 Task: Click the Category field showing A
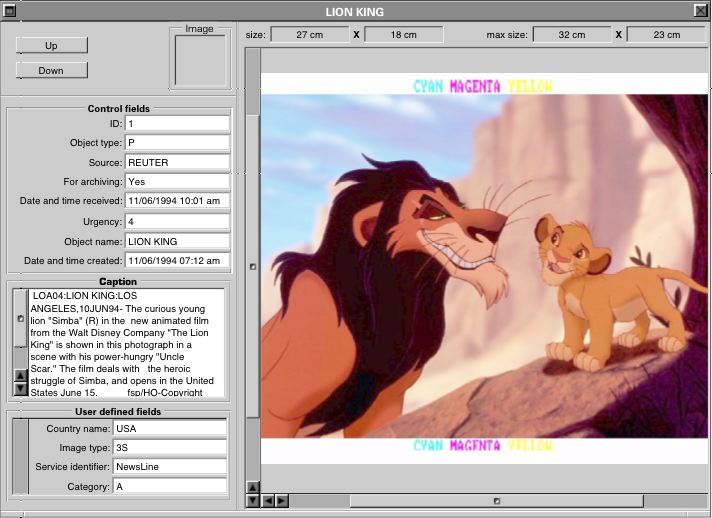click(169, 486)
